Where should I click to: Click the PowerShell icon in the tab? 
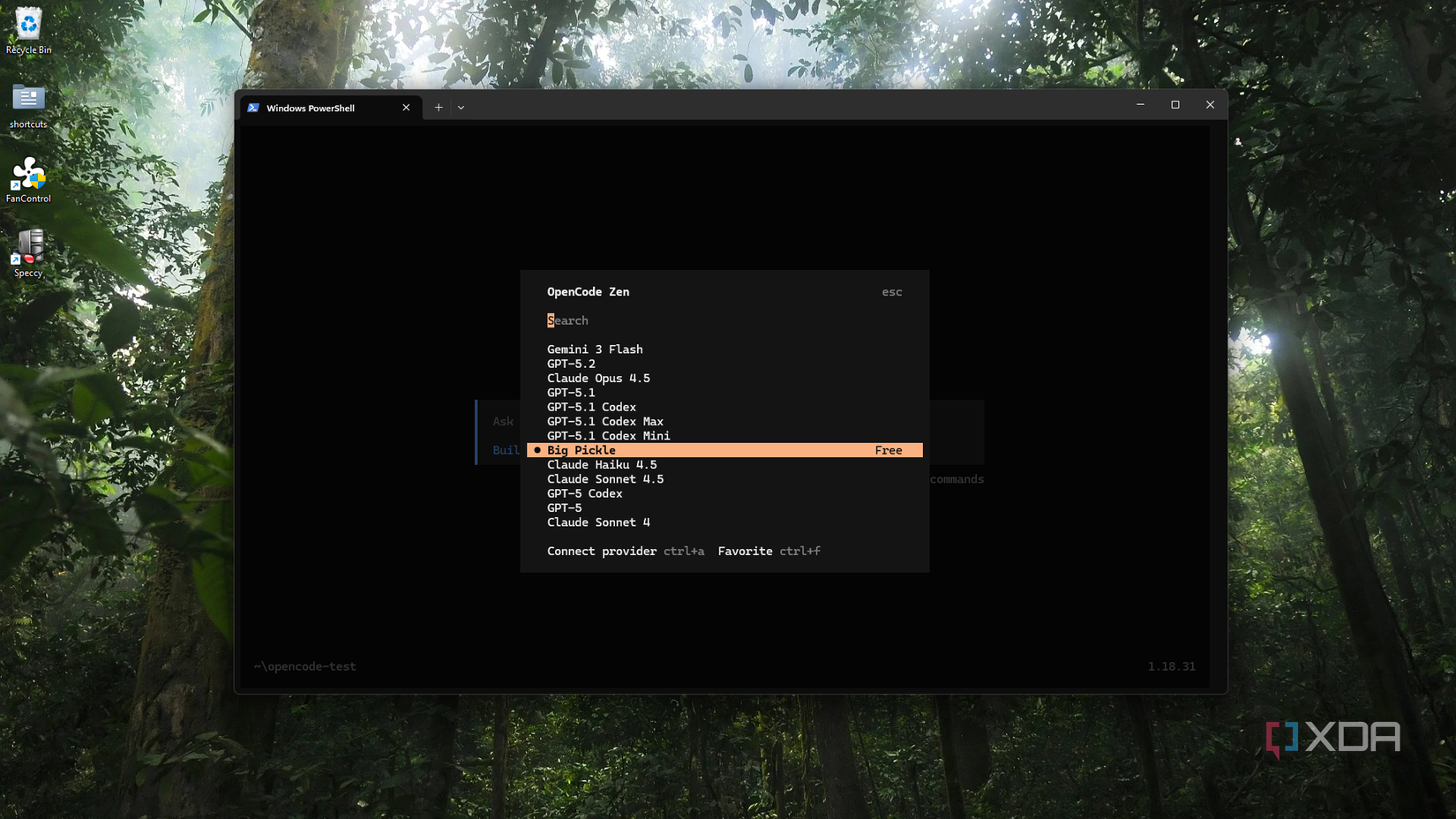(253, 108)
